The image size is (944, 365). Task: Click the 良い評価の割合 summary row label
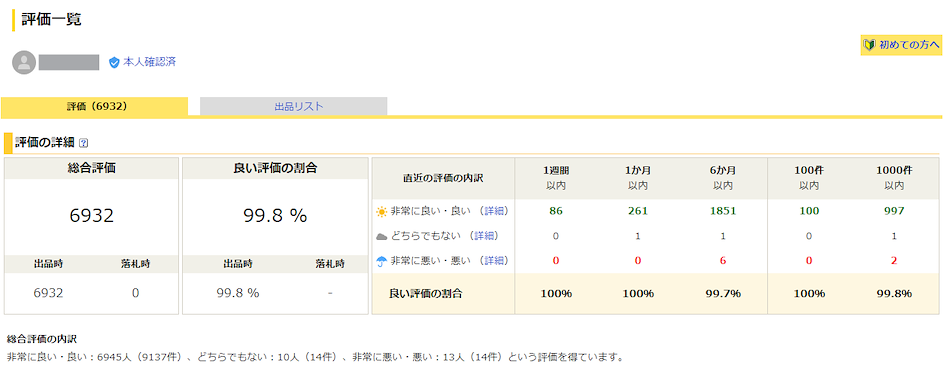click(x=426, y=294)
